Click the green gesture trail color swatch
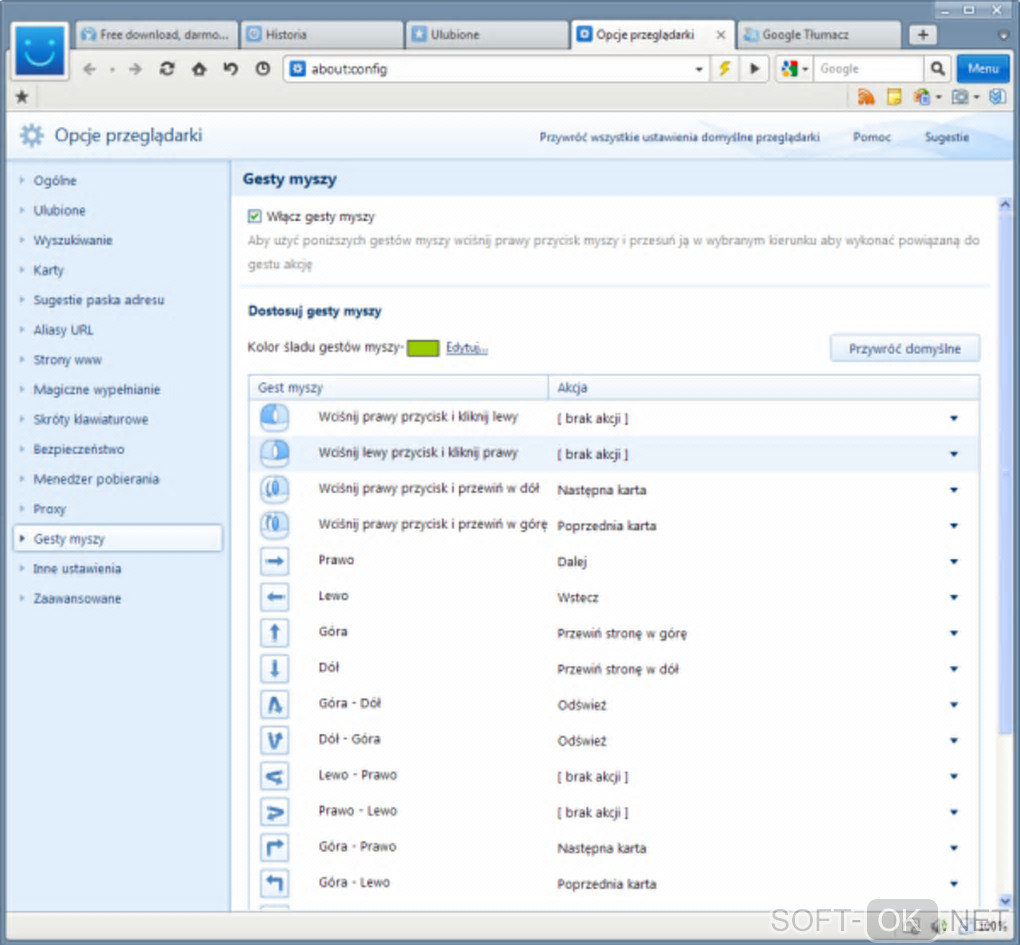 pyautogui.click(x=423, y=348)
